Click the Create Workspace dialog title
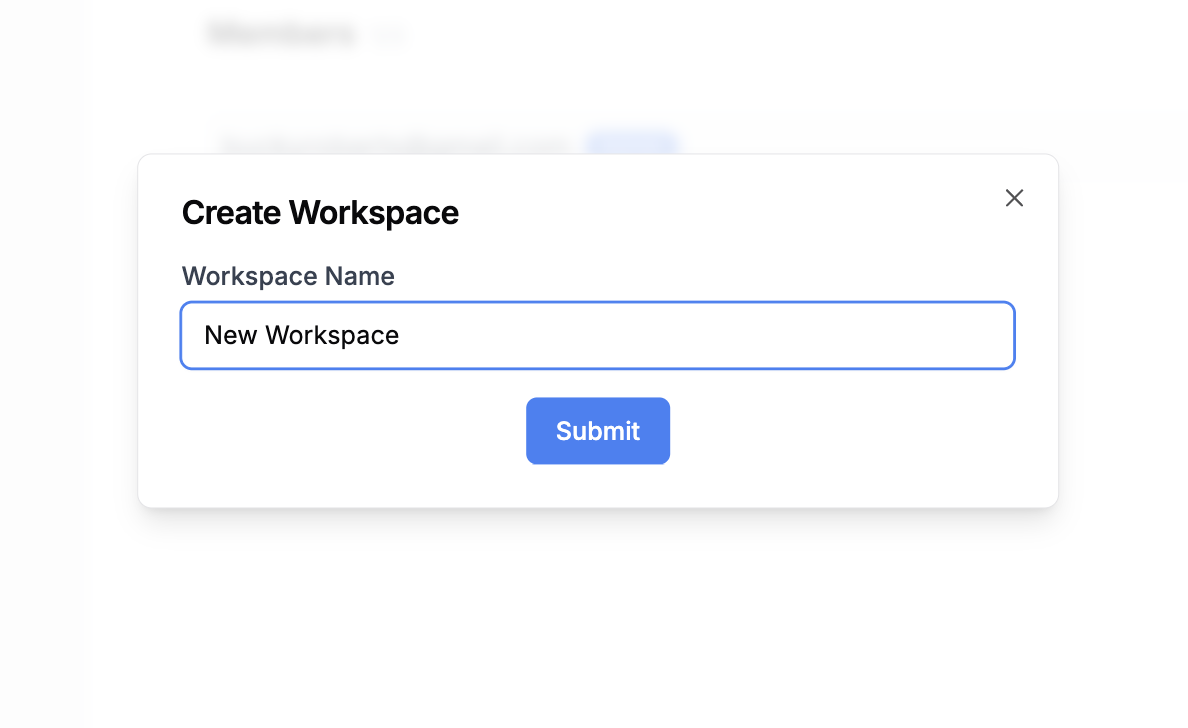The image size is (1188, 728). [x=320, y=212]
